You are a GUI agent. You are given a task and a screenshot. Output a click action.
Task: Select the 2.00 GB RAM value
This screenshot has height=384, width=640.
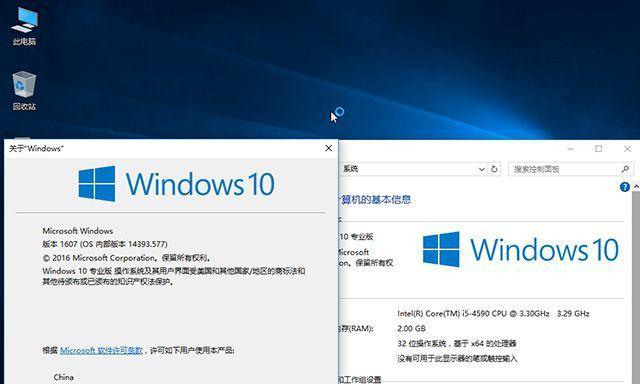tap(411, 328)
